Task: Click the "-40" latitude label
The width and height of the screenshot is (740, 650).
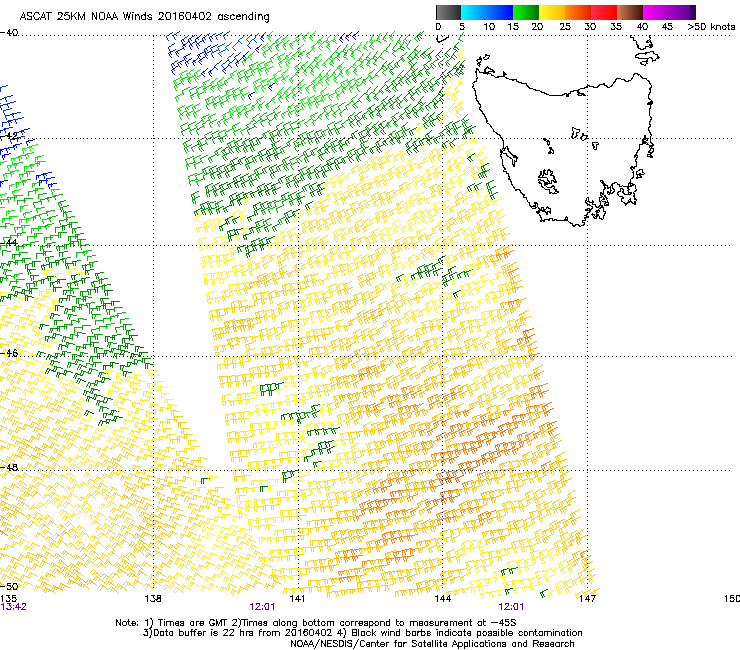Action: pyautogui.click(x=9, y=33)
